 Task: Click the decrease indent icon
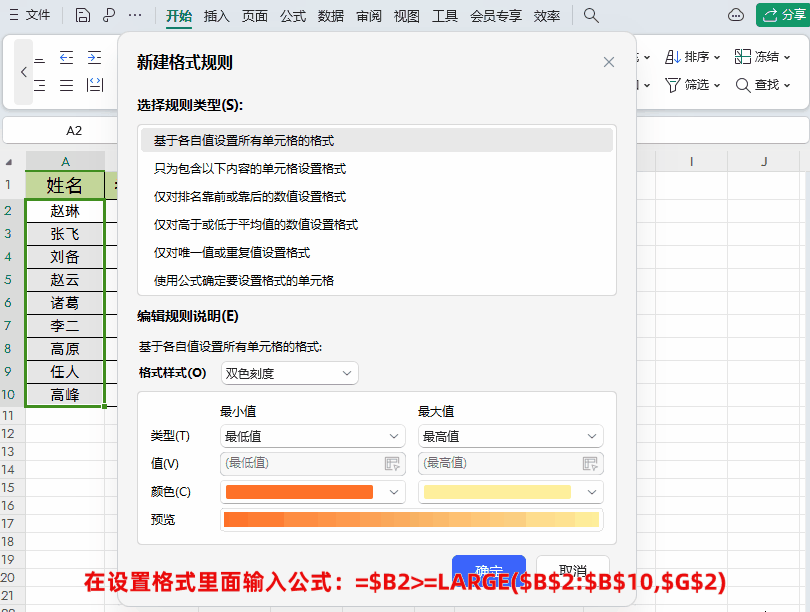(66, 57)
